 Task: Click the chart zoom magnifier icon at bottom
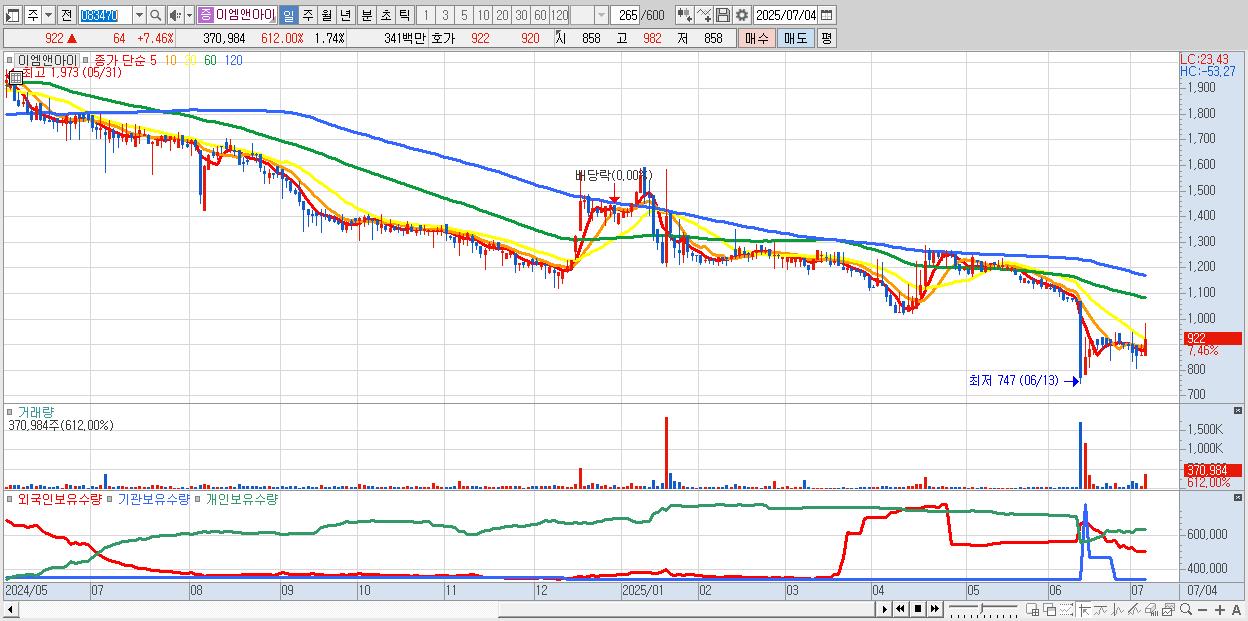point(1186,609)
